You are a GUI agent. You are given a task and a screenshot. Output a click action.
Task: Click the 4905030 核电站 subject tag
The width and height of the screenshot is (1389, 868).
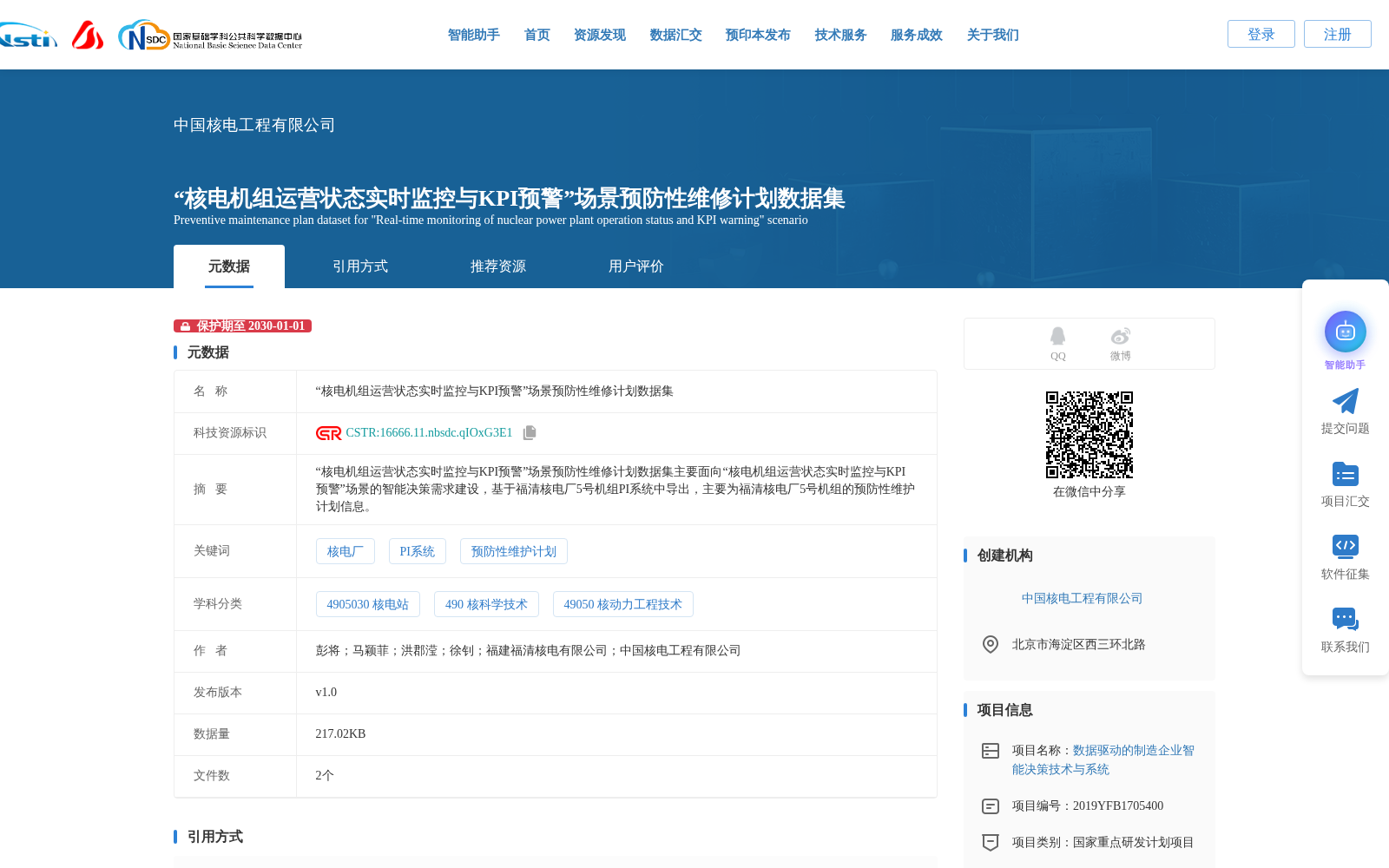coord(368,604)
